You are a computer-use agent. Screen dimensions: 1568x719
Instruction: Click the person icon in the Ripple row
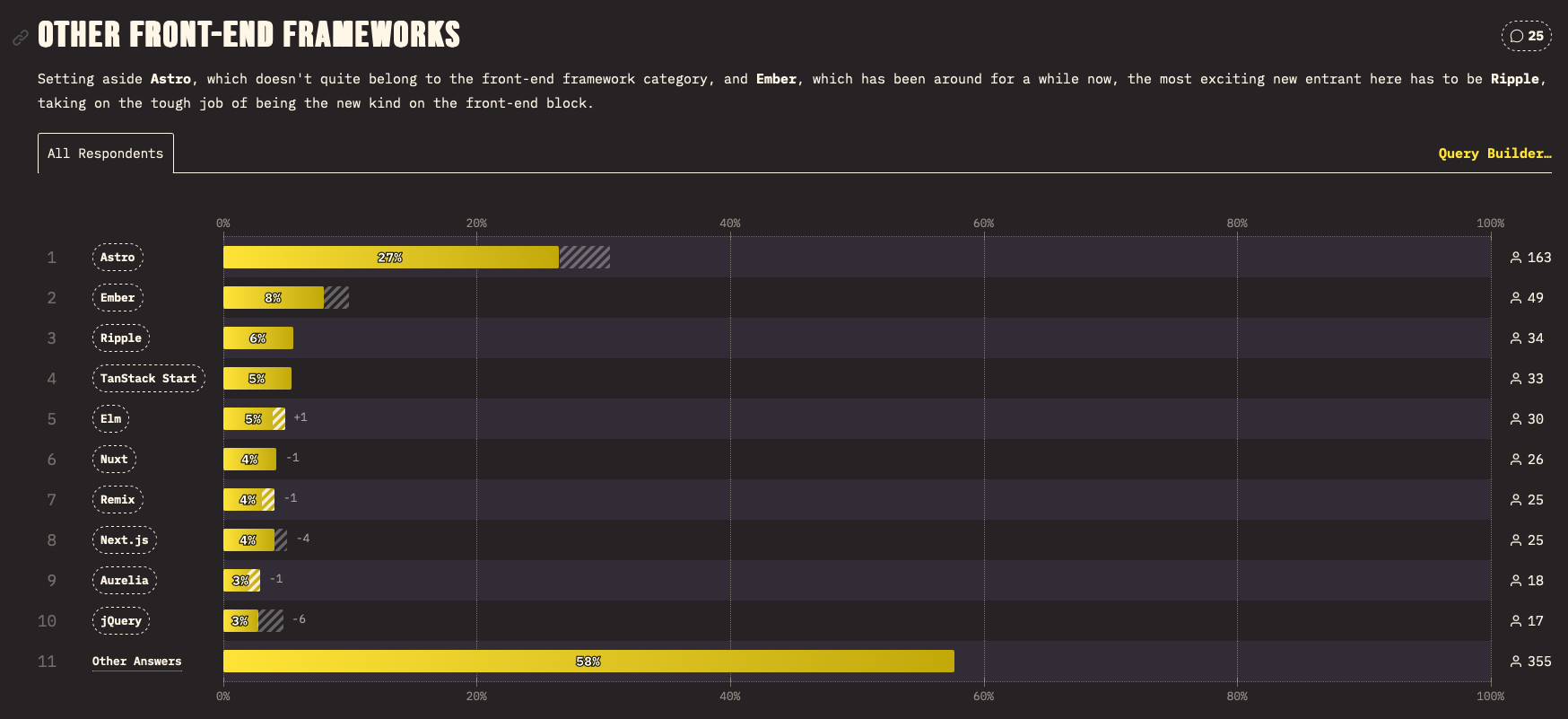[1516, 338]
